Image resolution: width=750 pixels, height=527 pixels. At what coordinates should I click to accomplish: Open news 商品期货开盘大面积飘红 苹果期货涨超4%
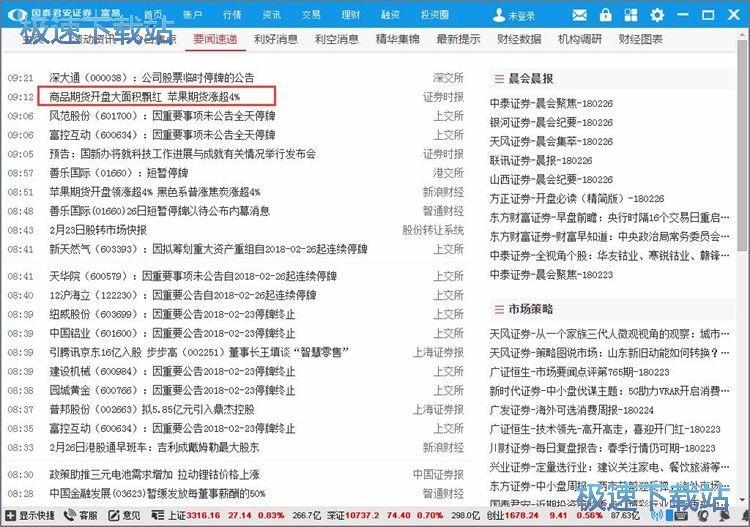click(x=144, y=97)
